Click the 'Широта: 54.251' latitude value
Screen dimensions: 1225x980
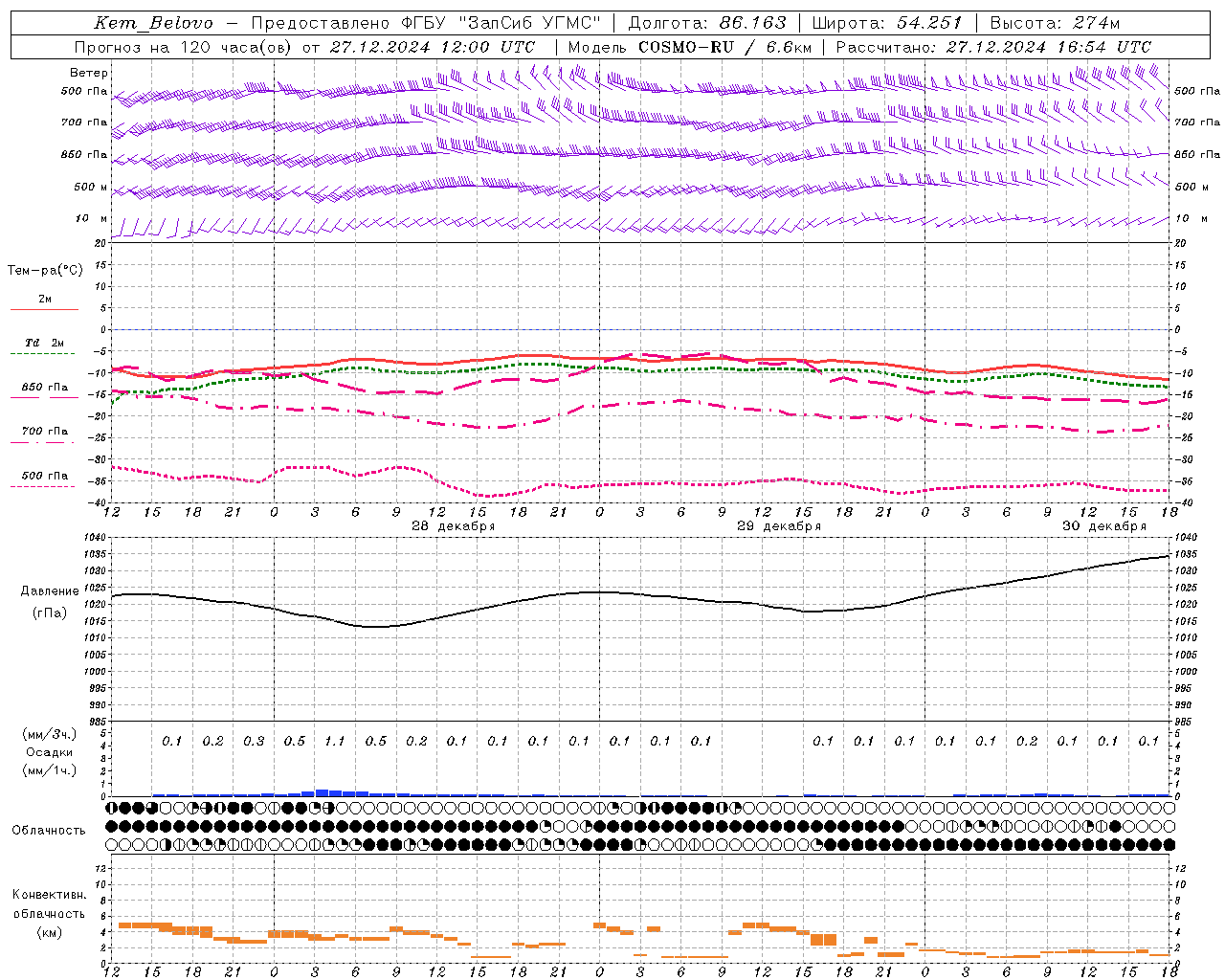tap(886, 23)
